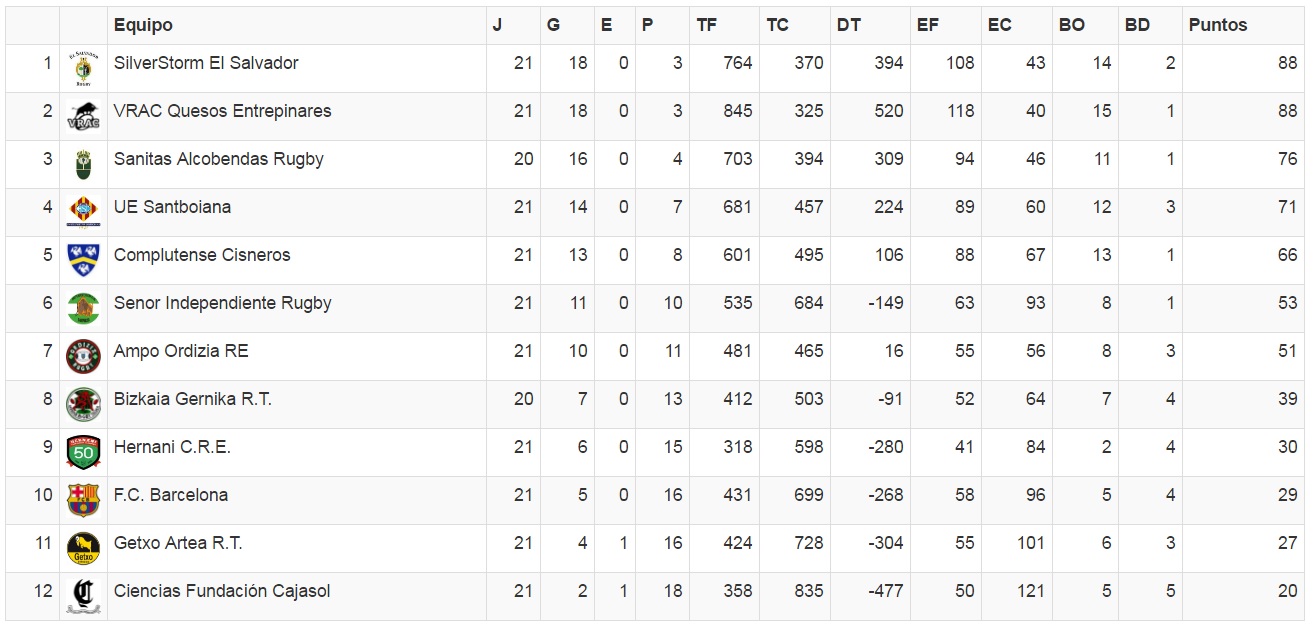The height and width of the screenshot is (627, 1313).
Task: Click the Equipo column header
Action: [143, 25]
